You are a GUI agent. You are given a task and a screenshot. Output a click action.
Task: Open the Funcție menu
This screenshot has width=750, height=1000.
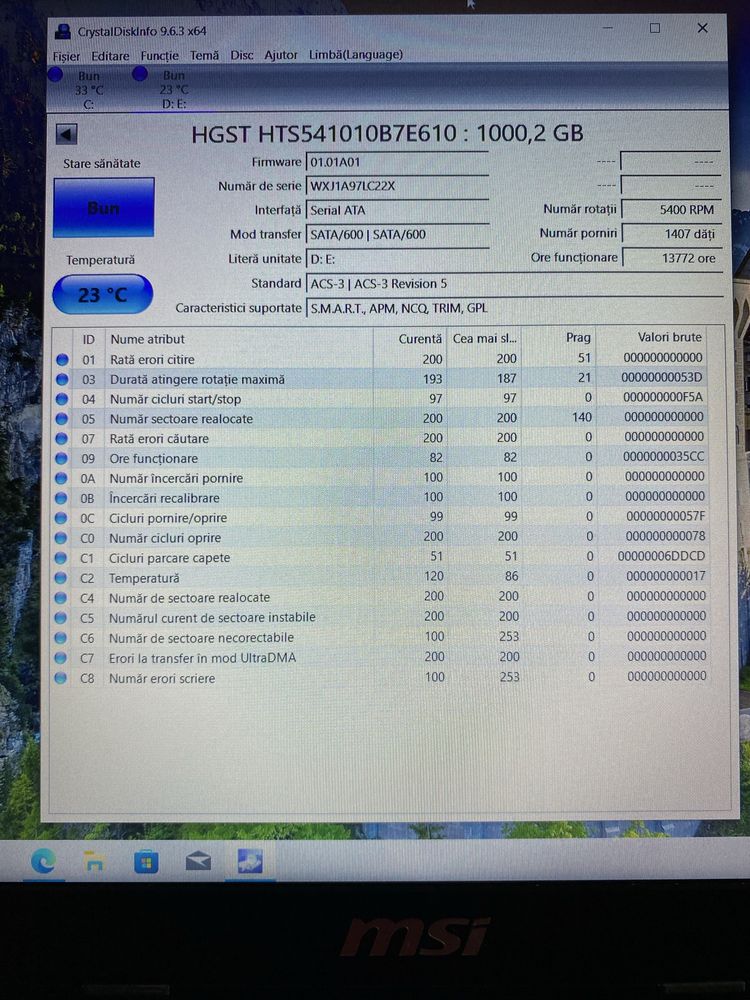pyautogui.click(x=159, y=56)
